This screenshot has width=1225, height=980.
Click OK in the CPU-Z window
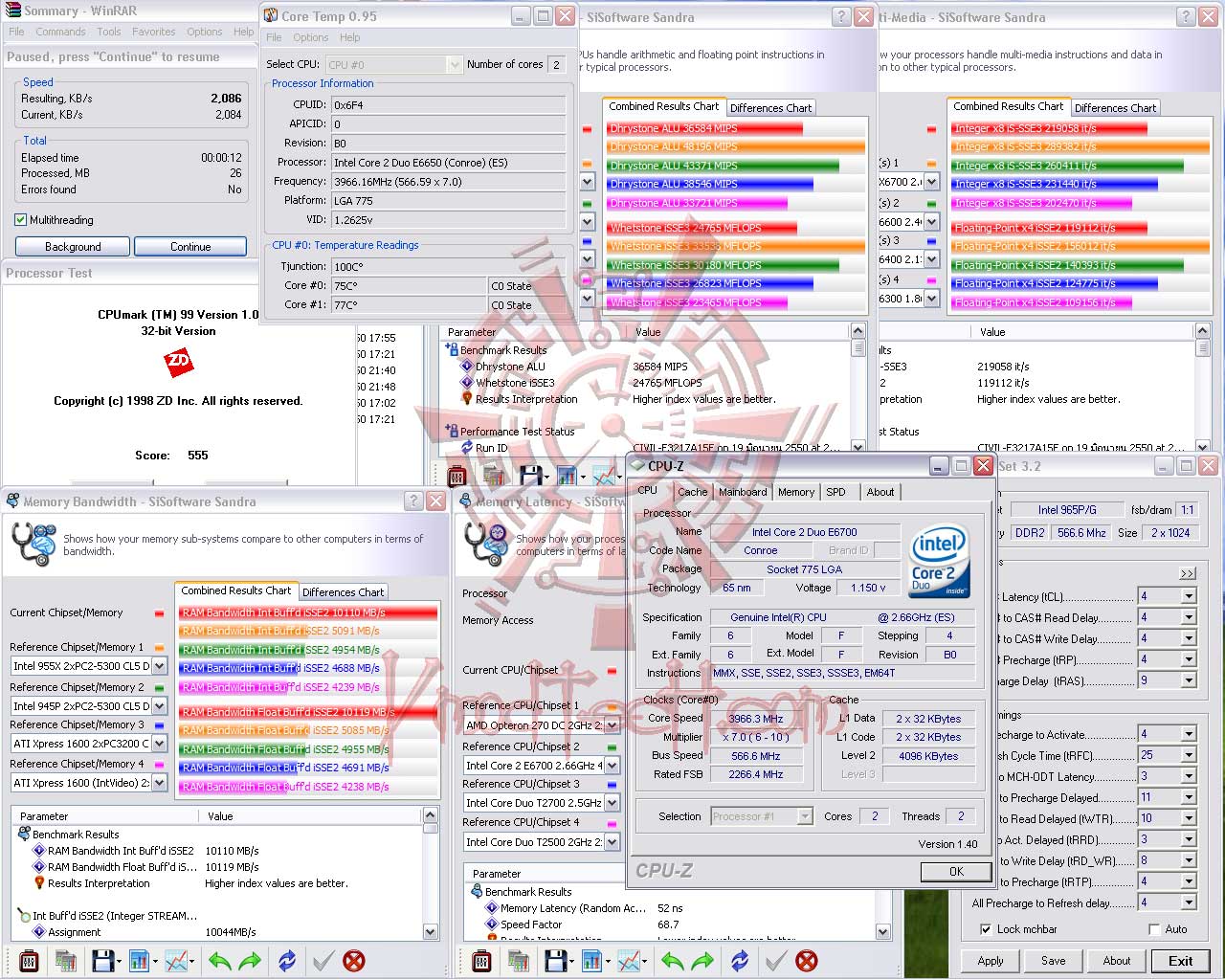[x=956, y=872]
